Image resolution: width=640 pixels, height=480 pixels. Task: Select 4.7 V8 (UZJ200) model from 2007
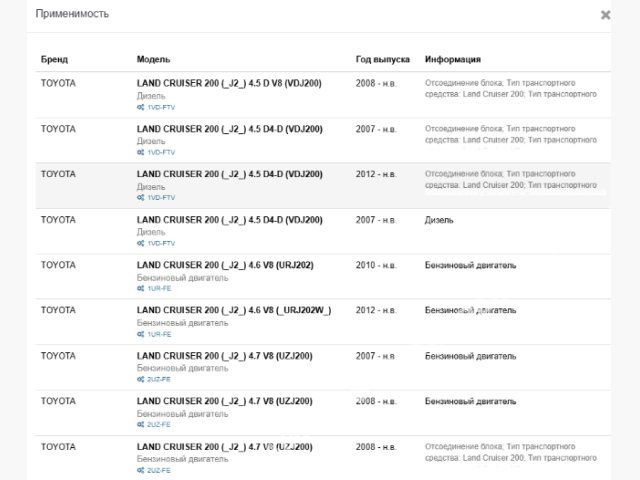[224, 355]
